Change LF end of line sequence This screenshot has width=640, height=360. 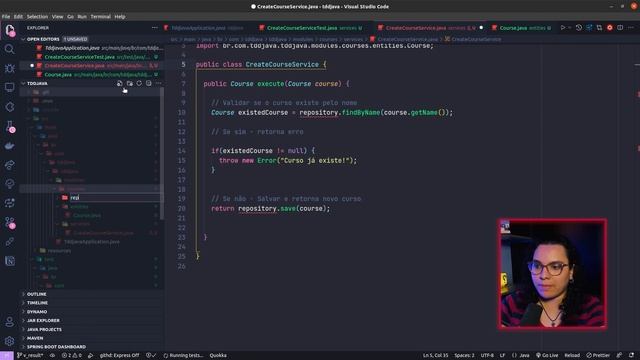(x=502, y=355)
